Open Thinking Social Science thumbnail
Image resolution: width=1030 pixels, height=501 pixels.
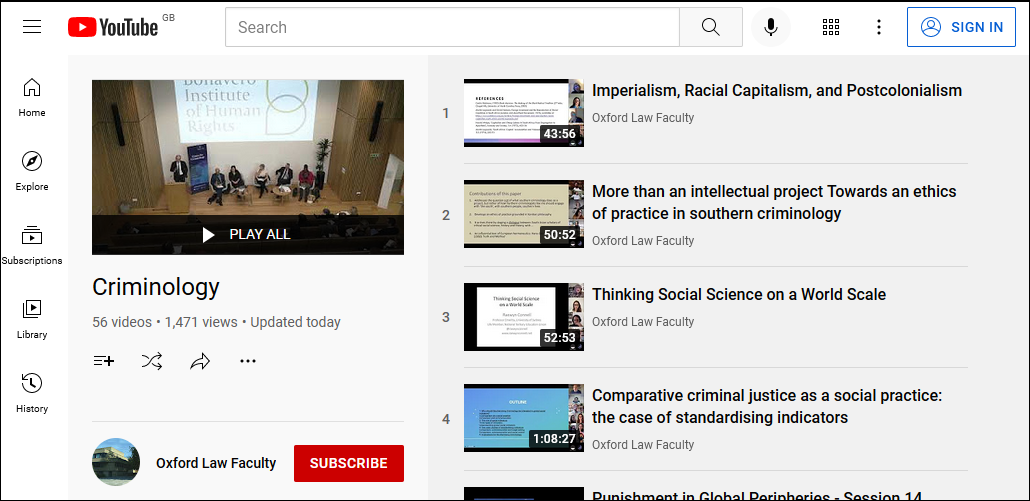pyautogui.click(x=524, y=316)
